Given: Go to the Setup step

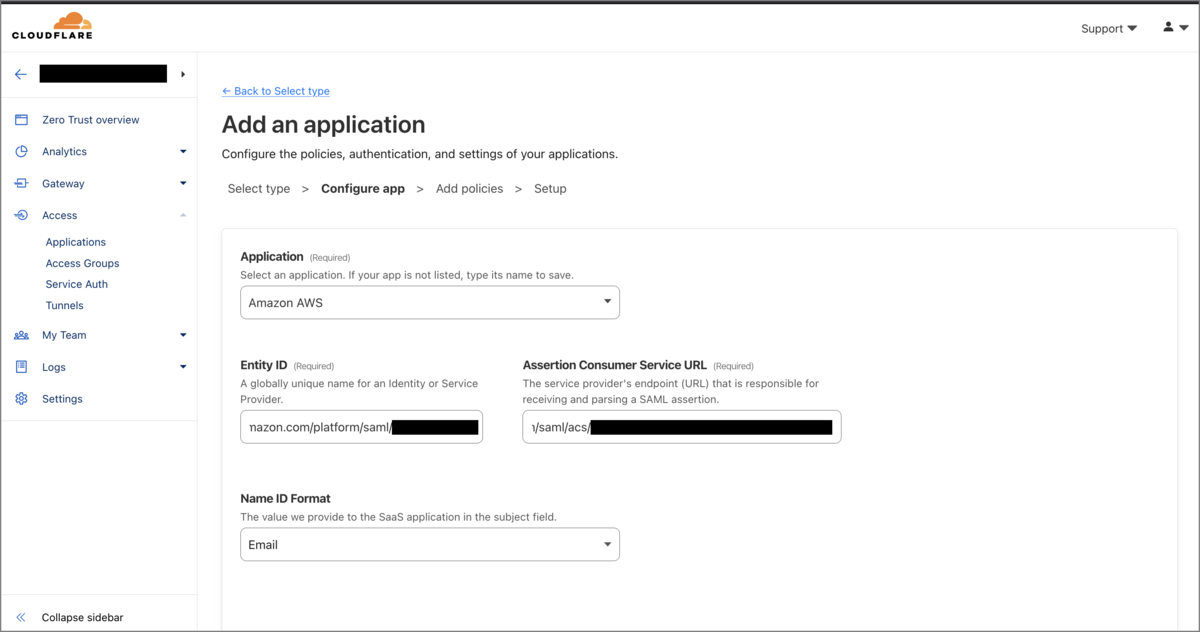Looking at the screenshot, I should 550,189.
